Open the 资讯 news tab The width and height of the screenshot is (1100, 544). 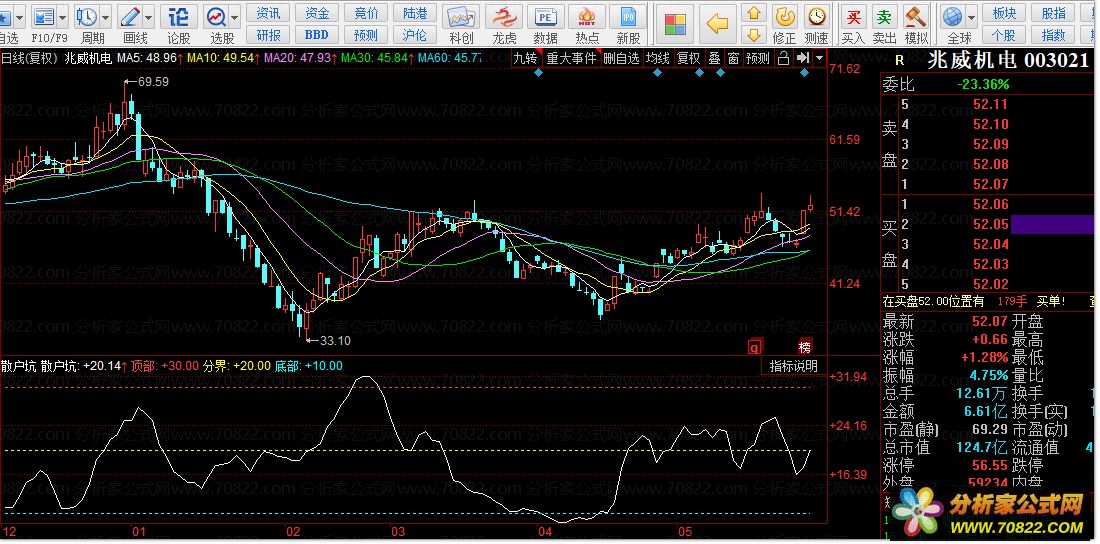[x=268, y=13]
